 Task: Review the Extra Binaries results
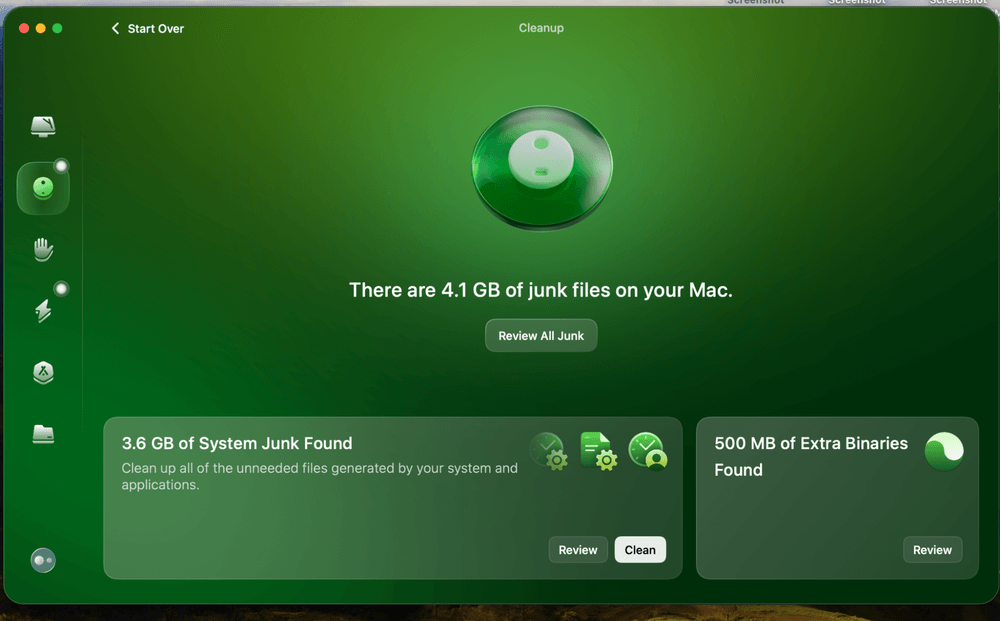[x=932, y=550]
